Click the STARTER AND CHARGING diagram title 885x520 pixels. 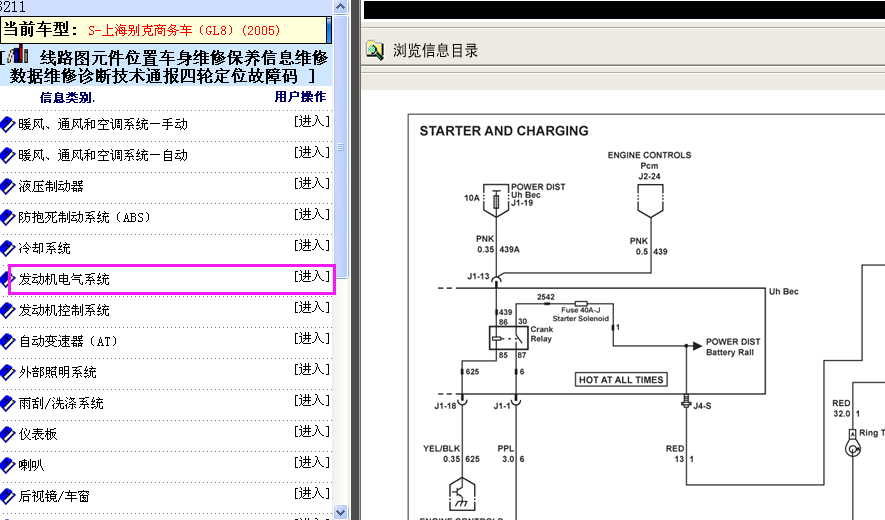coord(504,131)
